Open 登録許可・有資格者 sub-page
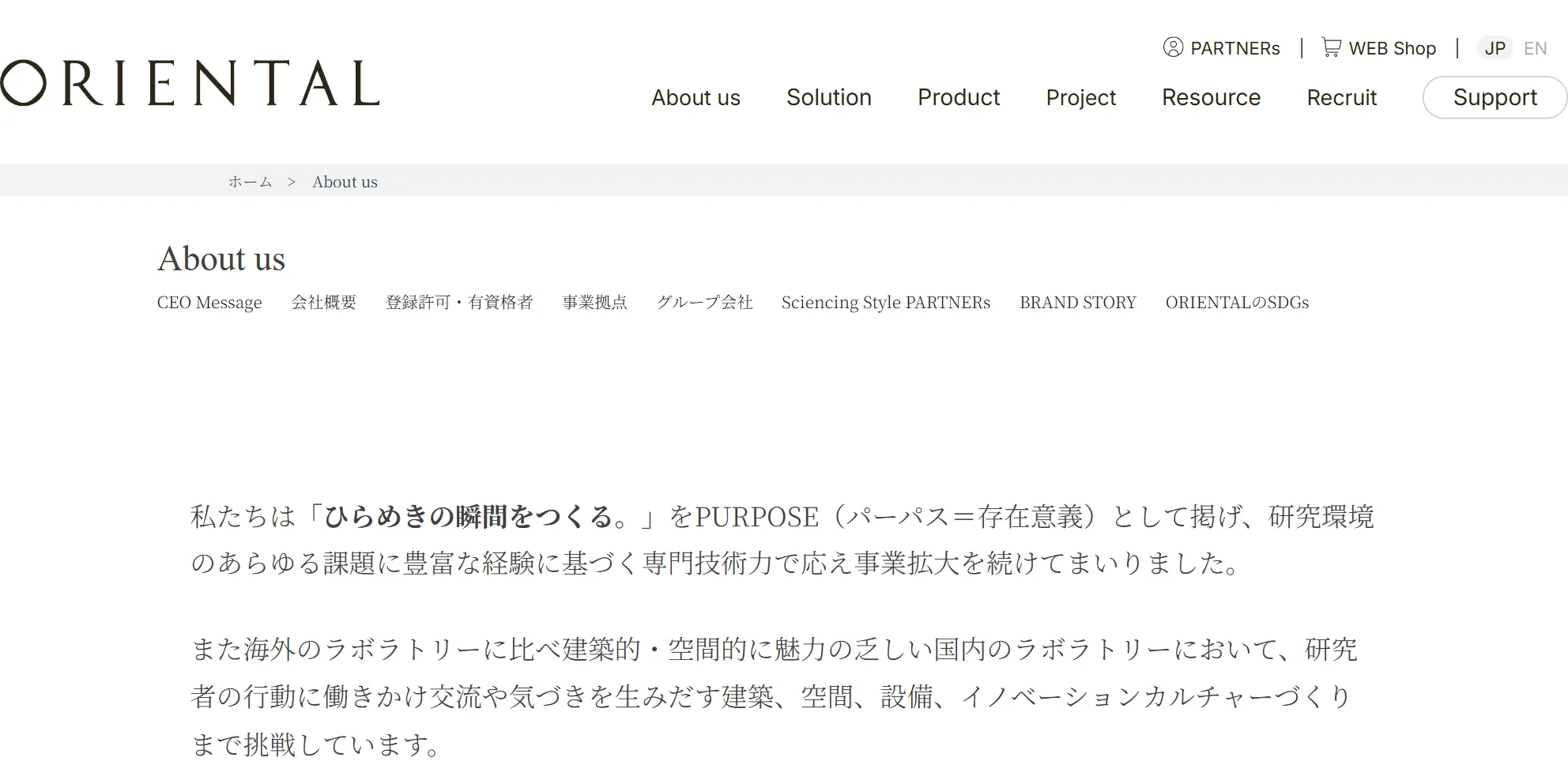The height and width of the screenshot is (784, 1568). tap(459, 303)
